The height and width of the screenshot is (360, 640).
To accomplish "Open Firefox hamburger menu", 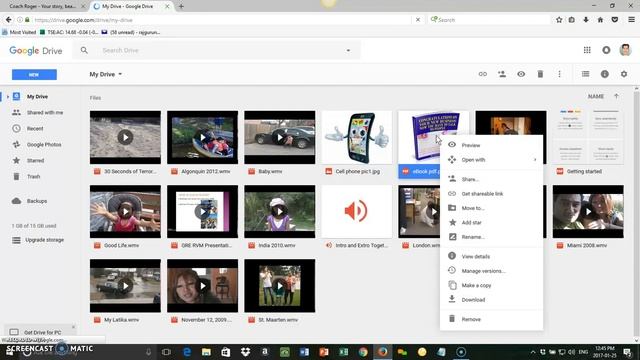I will click(x=631, y=20).
